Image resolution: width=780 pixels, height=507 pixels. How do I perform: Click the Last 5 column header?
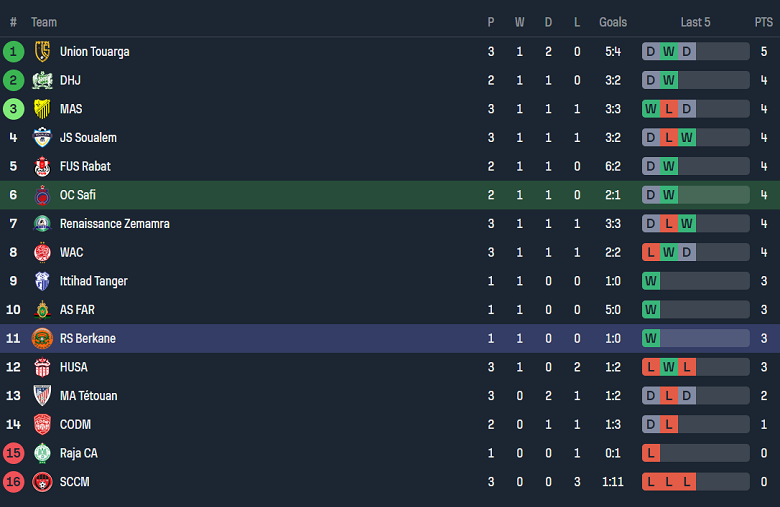695,22
